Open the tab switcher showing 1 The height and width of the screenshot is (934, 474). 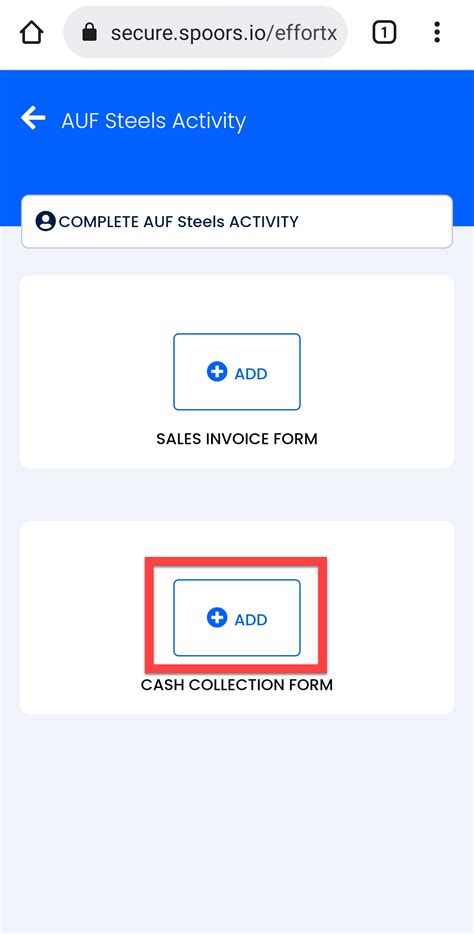click(x=384, y=32)
